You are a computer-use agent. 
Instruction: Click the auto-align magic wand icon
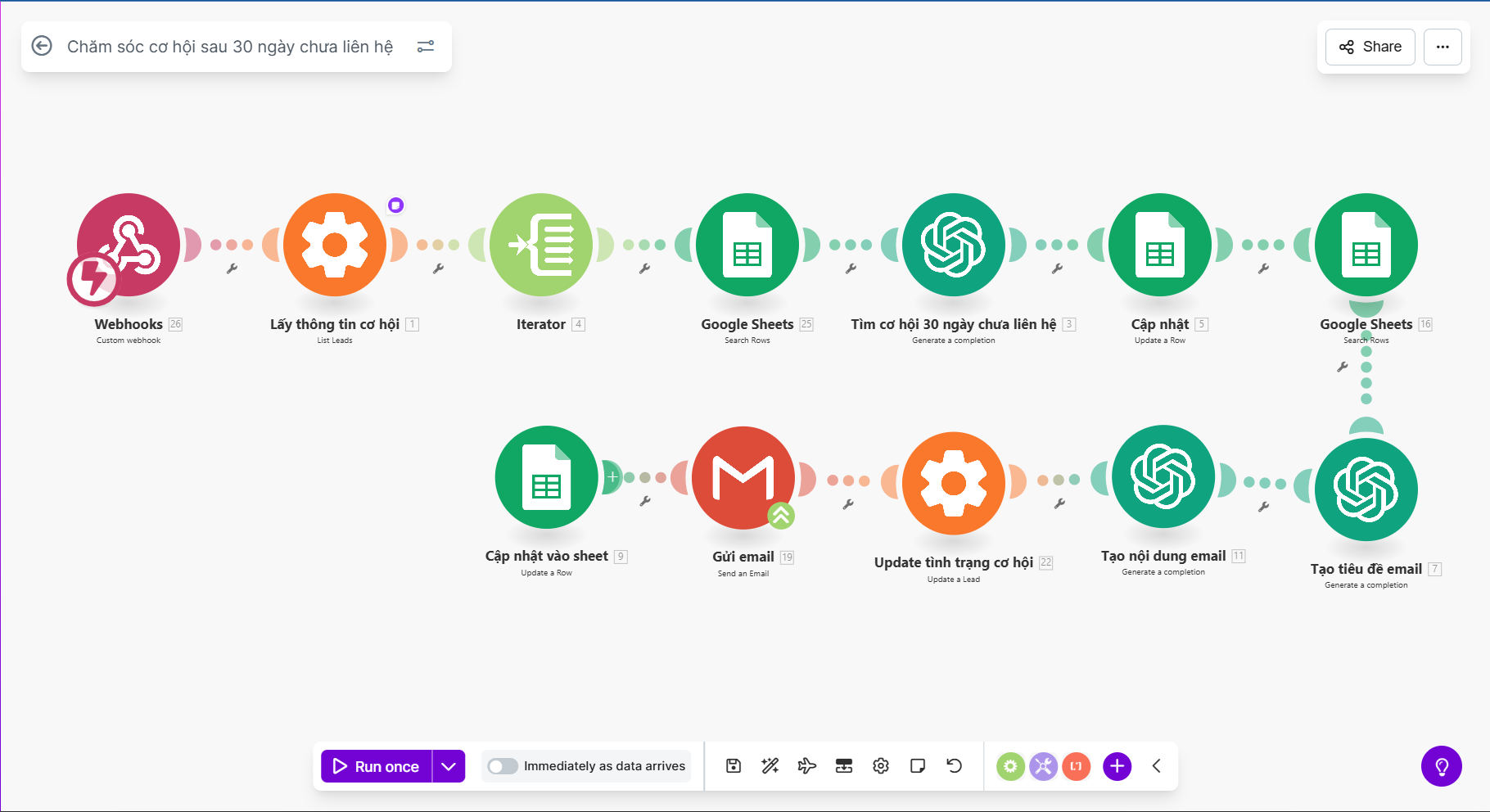coord(770,766)
